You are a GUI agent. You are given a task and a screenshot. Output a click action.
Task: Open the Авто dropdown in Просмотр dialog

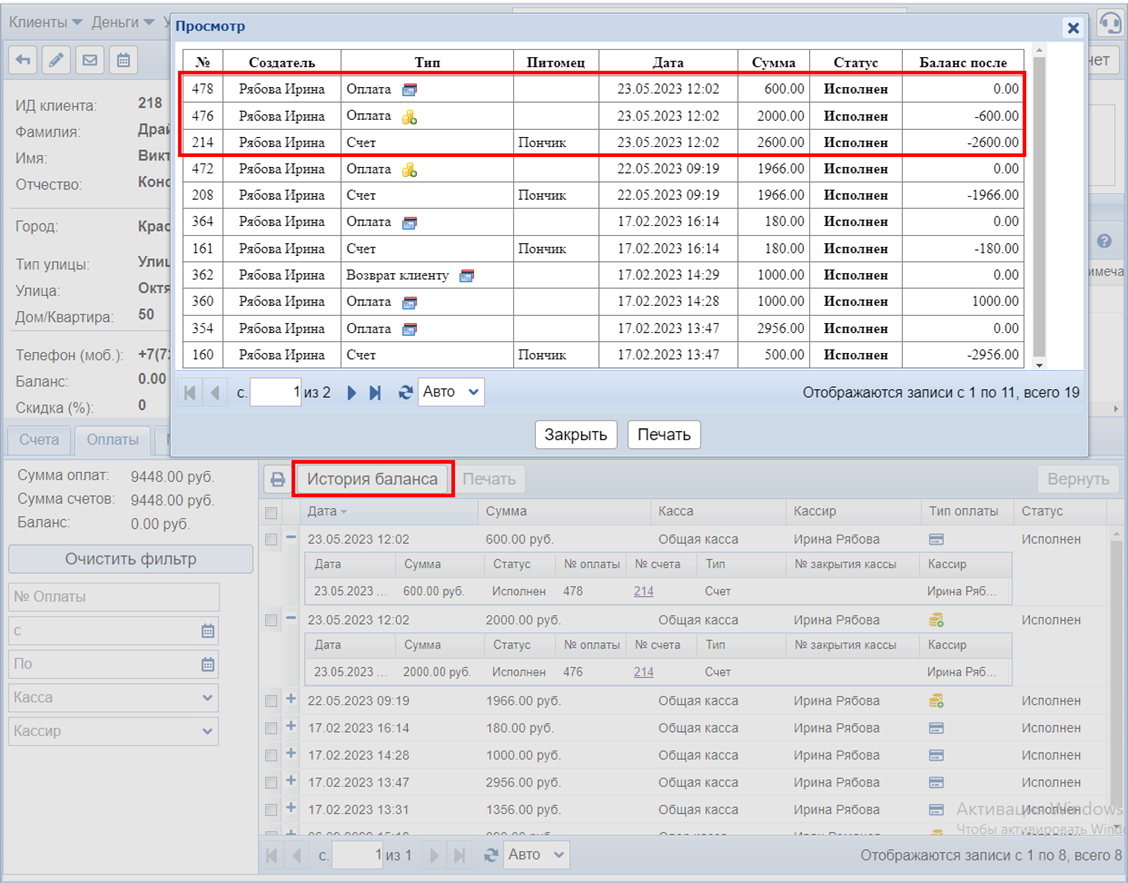coord(451,393)
